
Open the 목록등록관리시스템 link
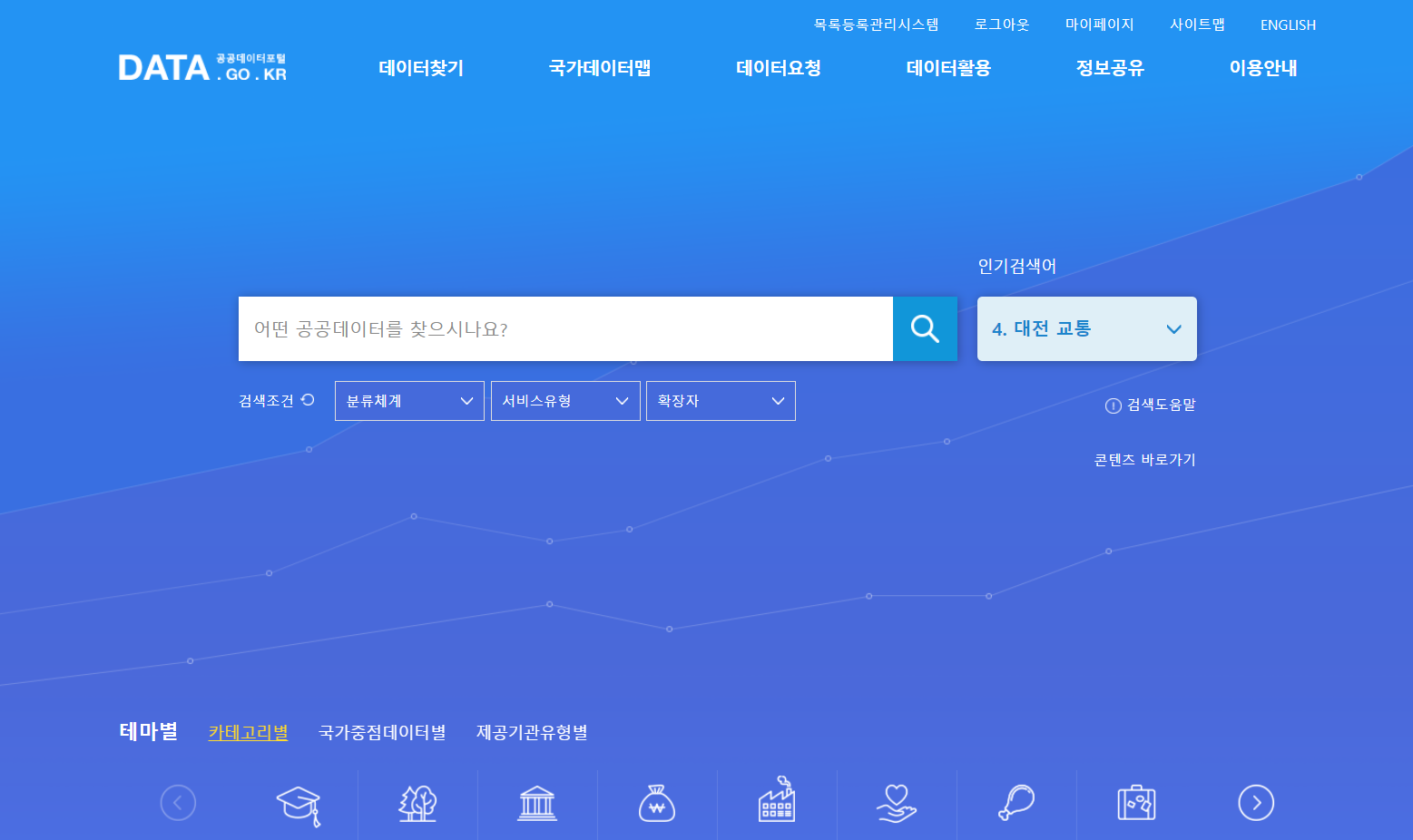click(877, 24)
